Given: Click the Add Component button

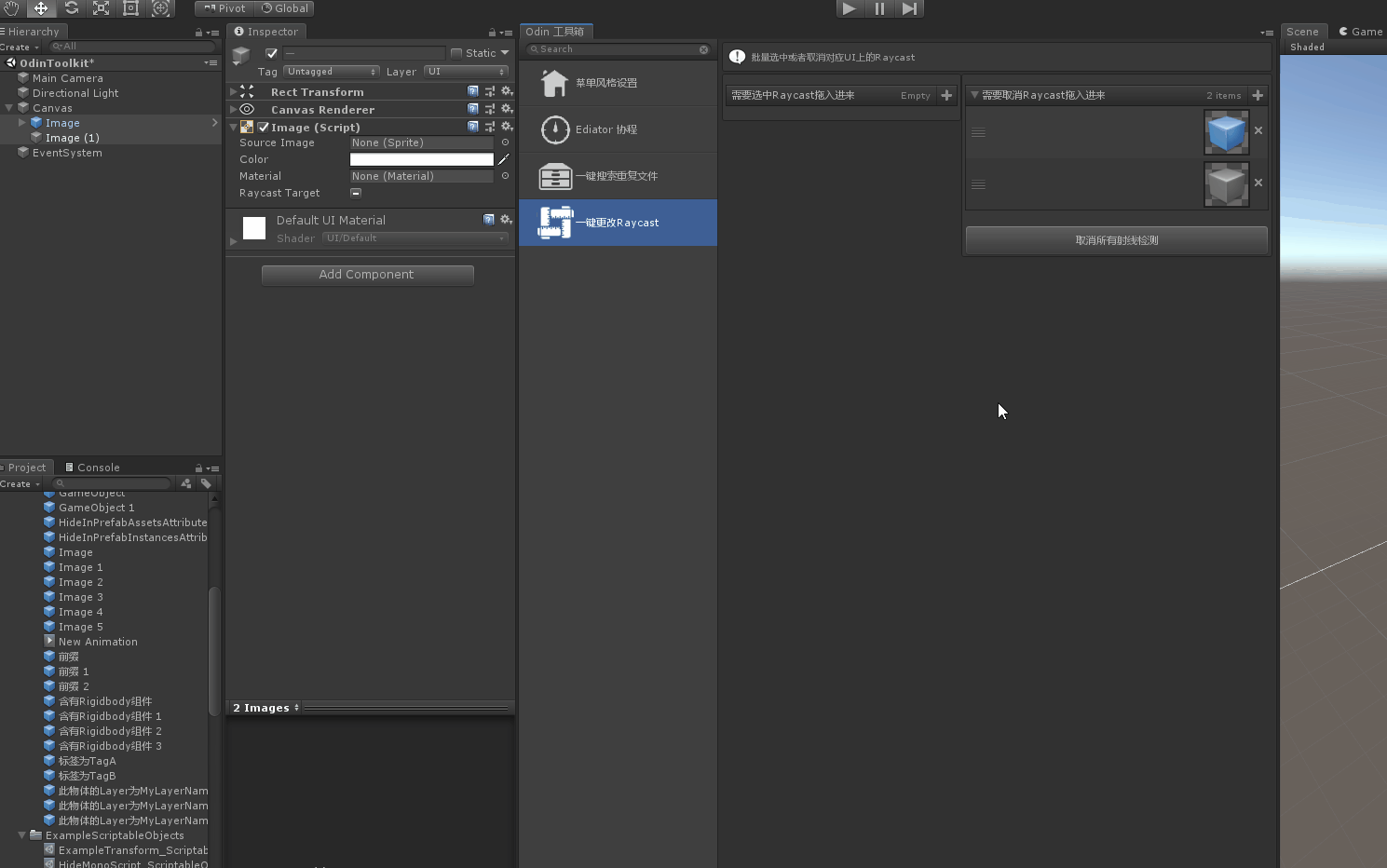Looking at the screenshot, I should tap(367, 275).
